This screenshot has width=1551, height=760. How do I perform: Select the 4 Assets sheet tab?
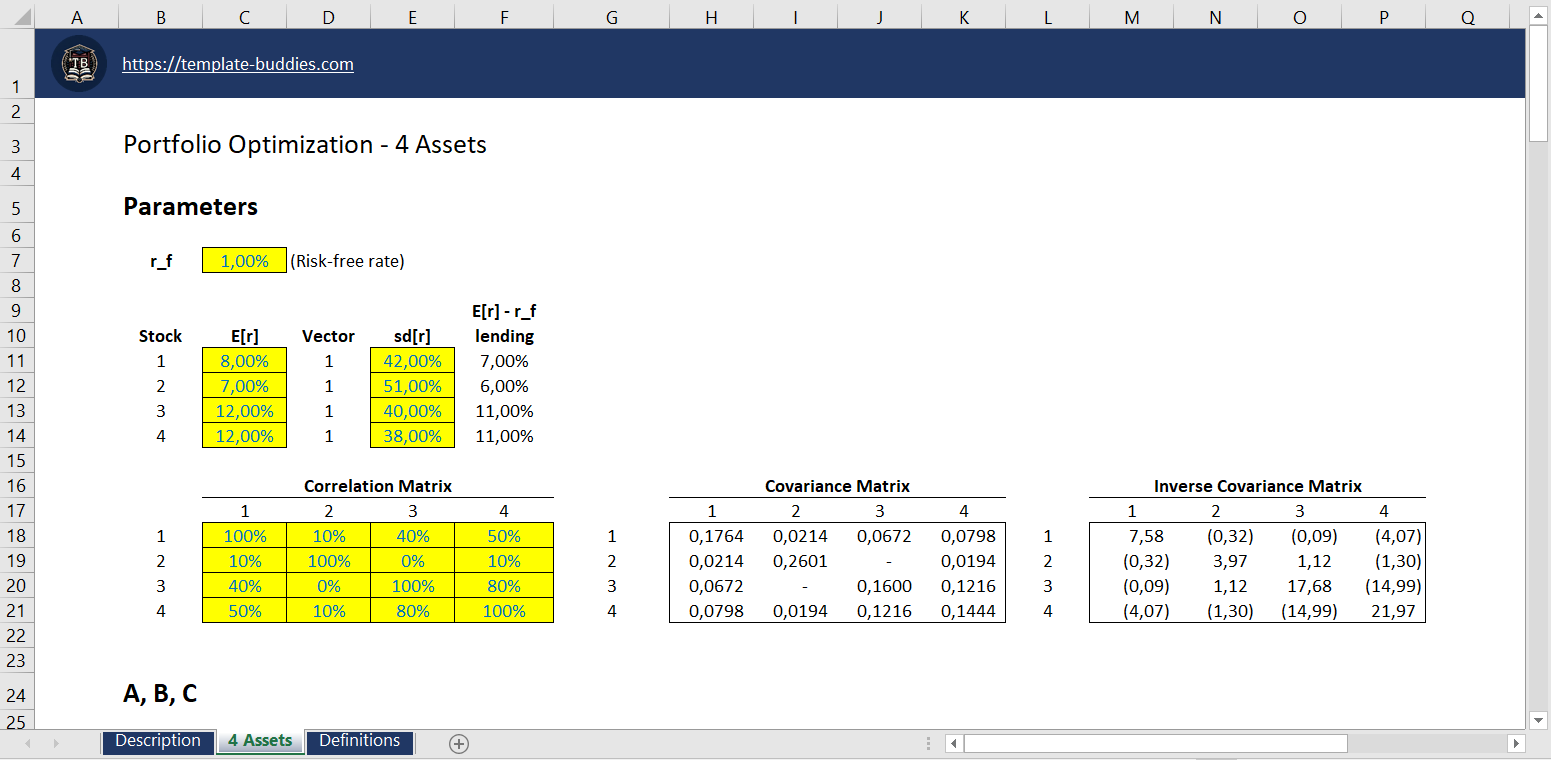[259, 742]
